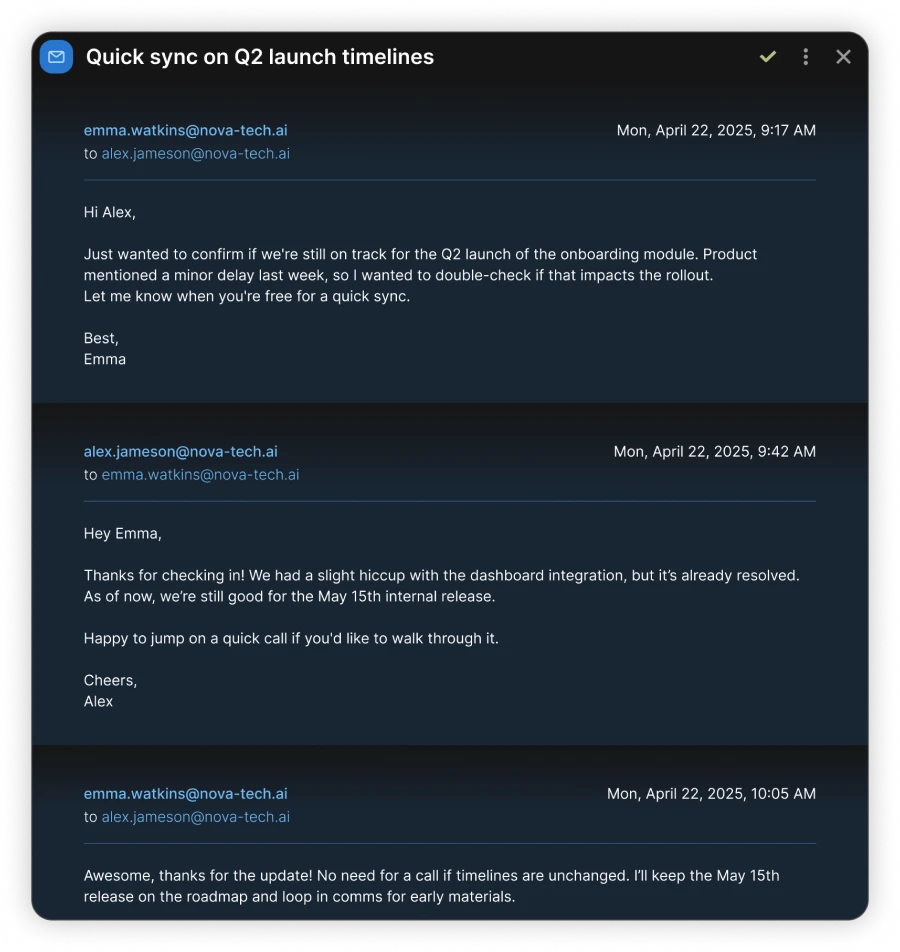
Task: Click the "Hi Alex," greeting line
Action: pos(110,212)
